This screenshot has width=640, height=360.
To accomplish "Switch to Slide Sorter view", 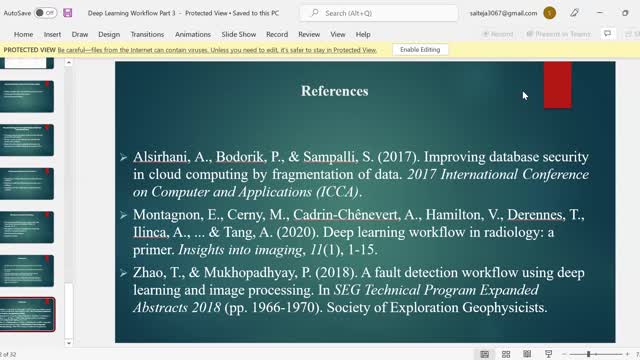I will click(x=506, y=354).
